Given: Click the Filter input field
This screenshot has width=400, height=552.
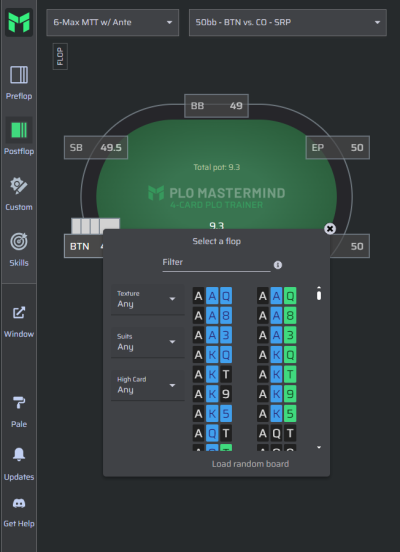Looking at the screenshot, I should point(216,263).
